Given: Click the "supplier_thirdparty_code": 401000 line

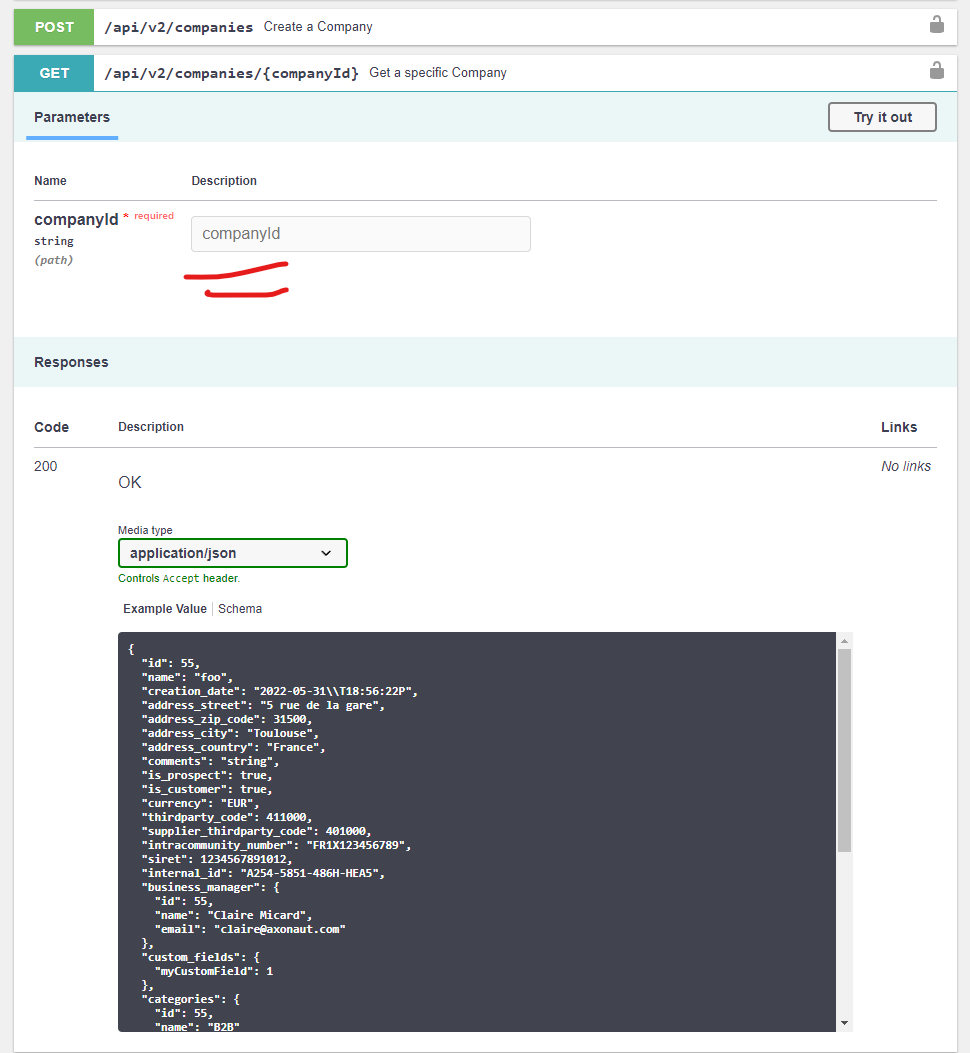Looking at the screenshot, I should [x=256, y=831].
